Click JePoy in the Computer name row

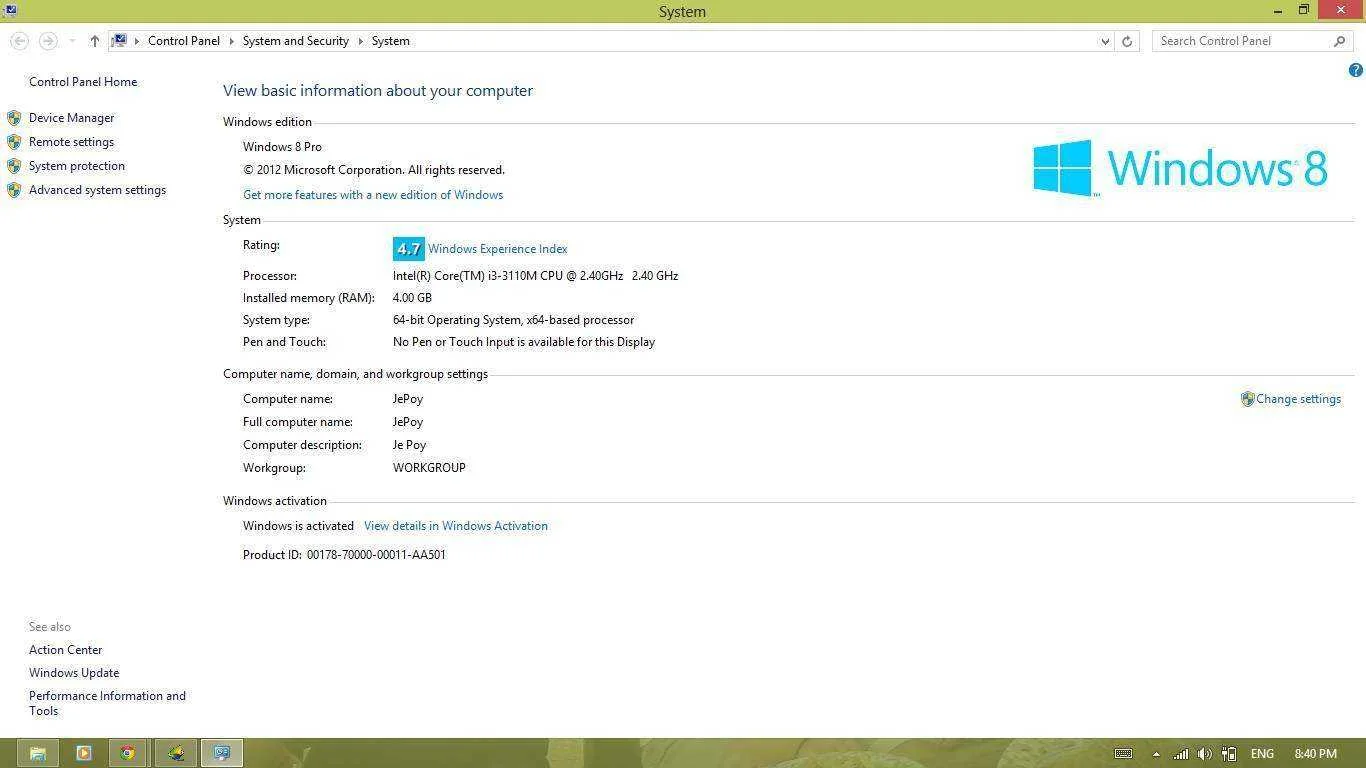click(408, 399)
